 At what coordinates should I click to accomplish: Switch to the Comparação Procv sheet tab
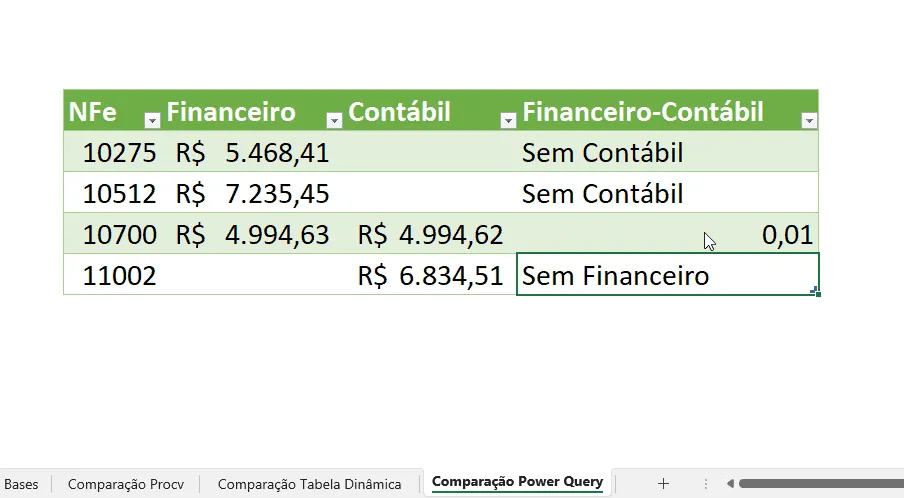point(126,484)
